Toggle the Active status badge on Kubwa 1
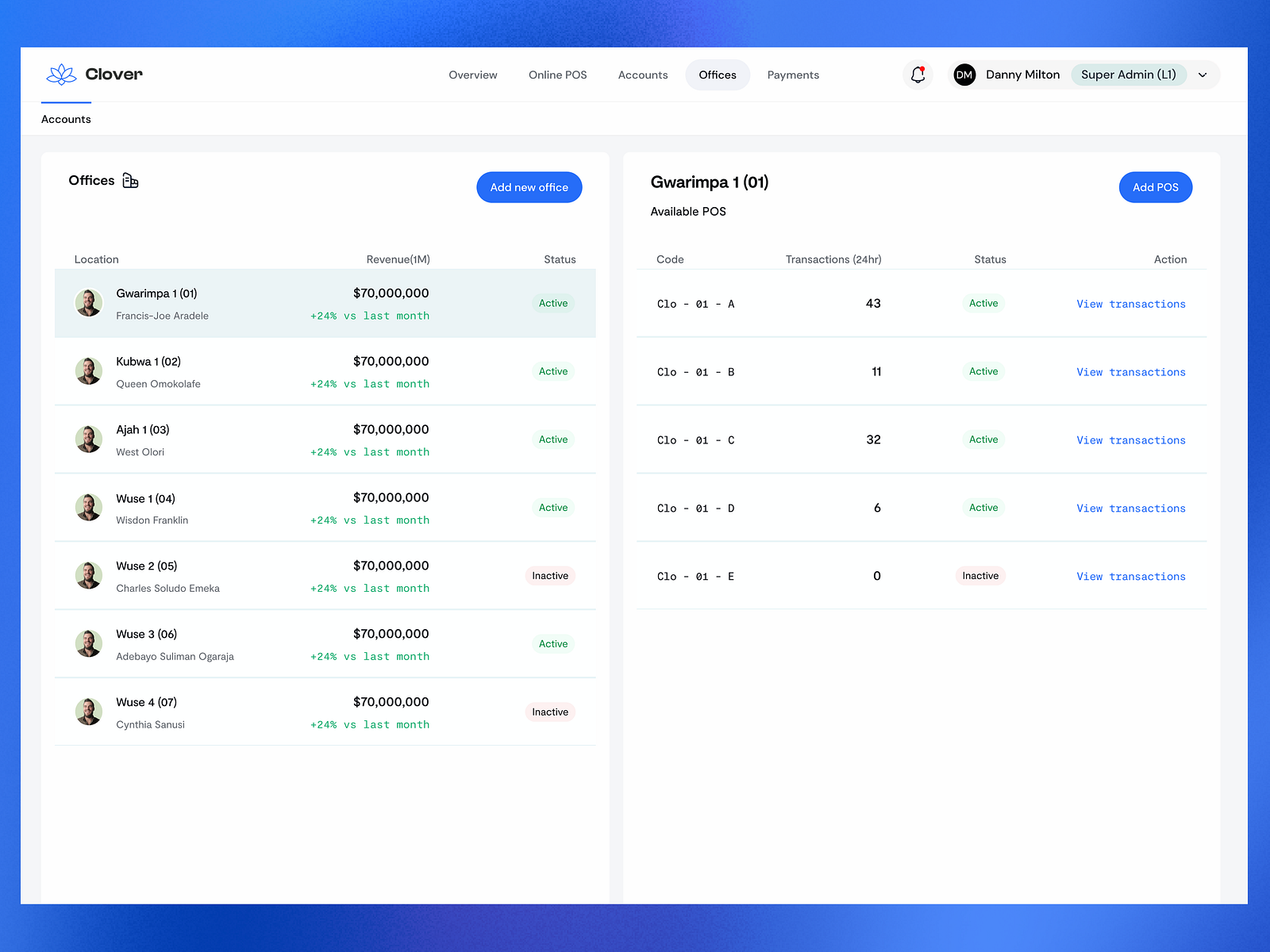Viewport: 1270px width, 952px height. coord(552,370)
